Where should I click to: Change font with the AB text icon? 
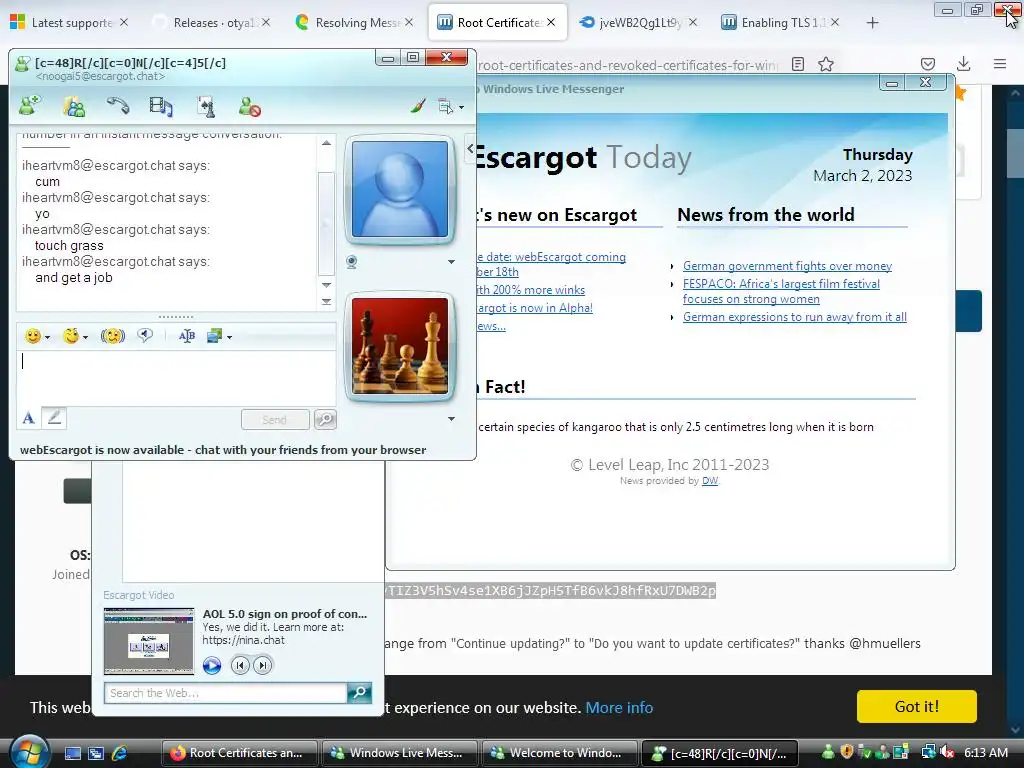tap(187, 336)
